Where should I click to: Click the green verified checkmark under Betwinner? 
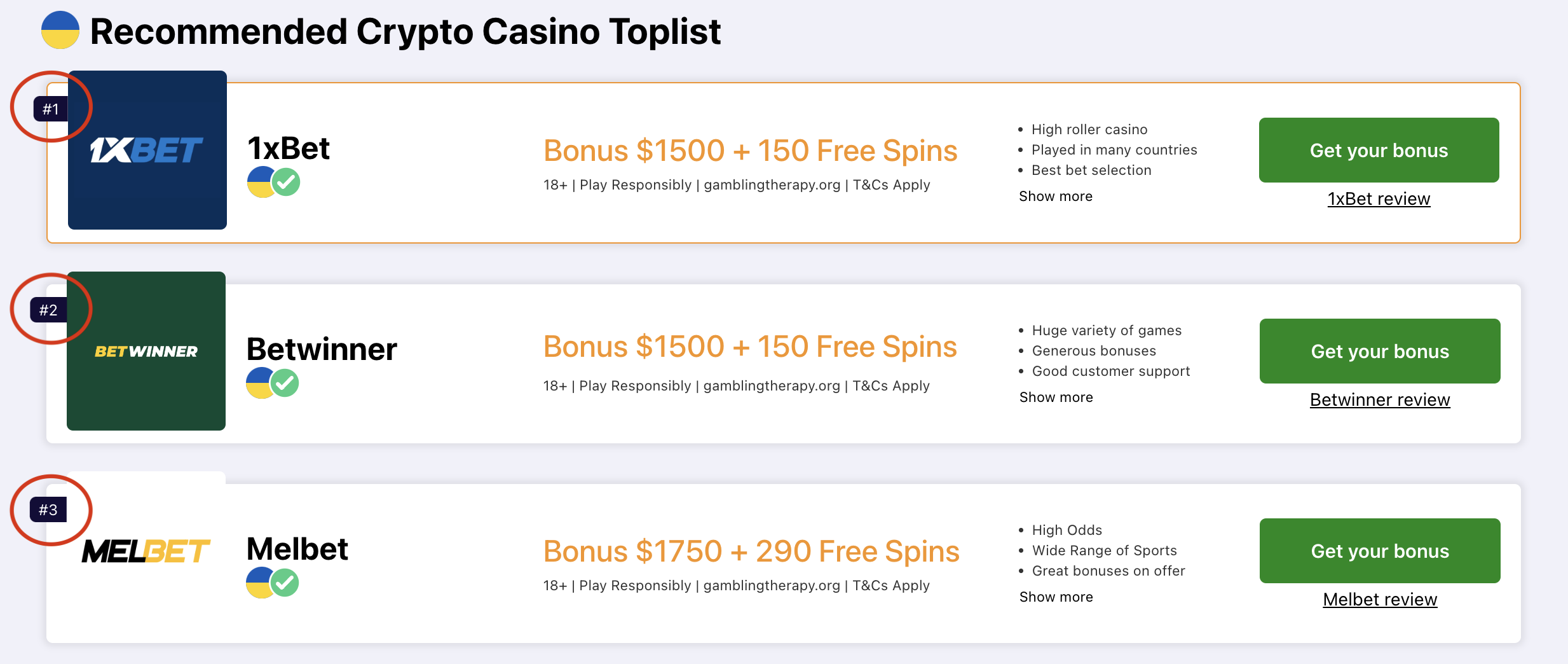click(285, 384)
